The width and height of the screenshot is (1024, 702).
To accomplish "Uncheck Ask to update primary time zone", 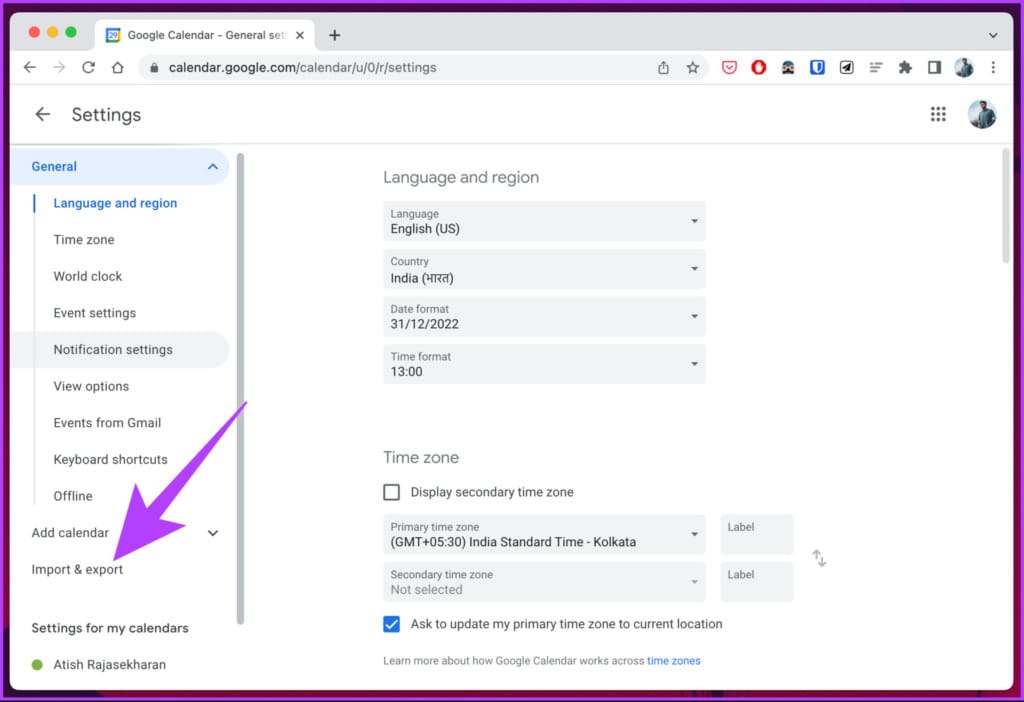I will click(x=391, y=624).
